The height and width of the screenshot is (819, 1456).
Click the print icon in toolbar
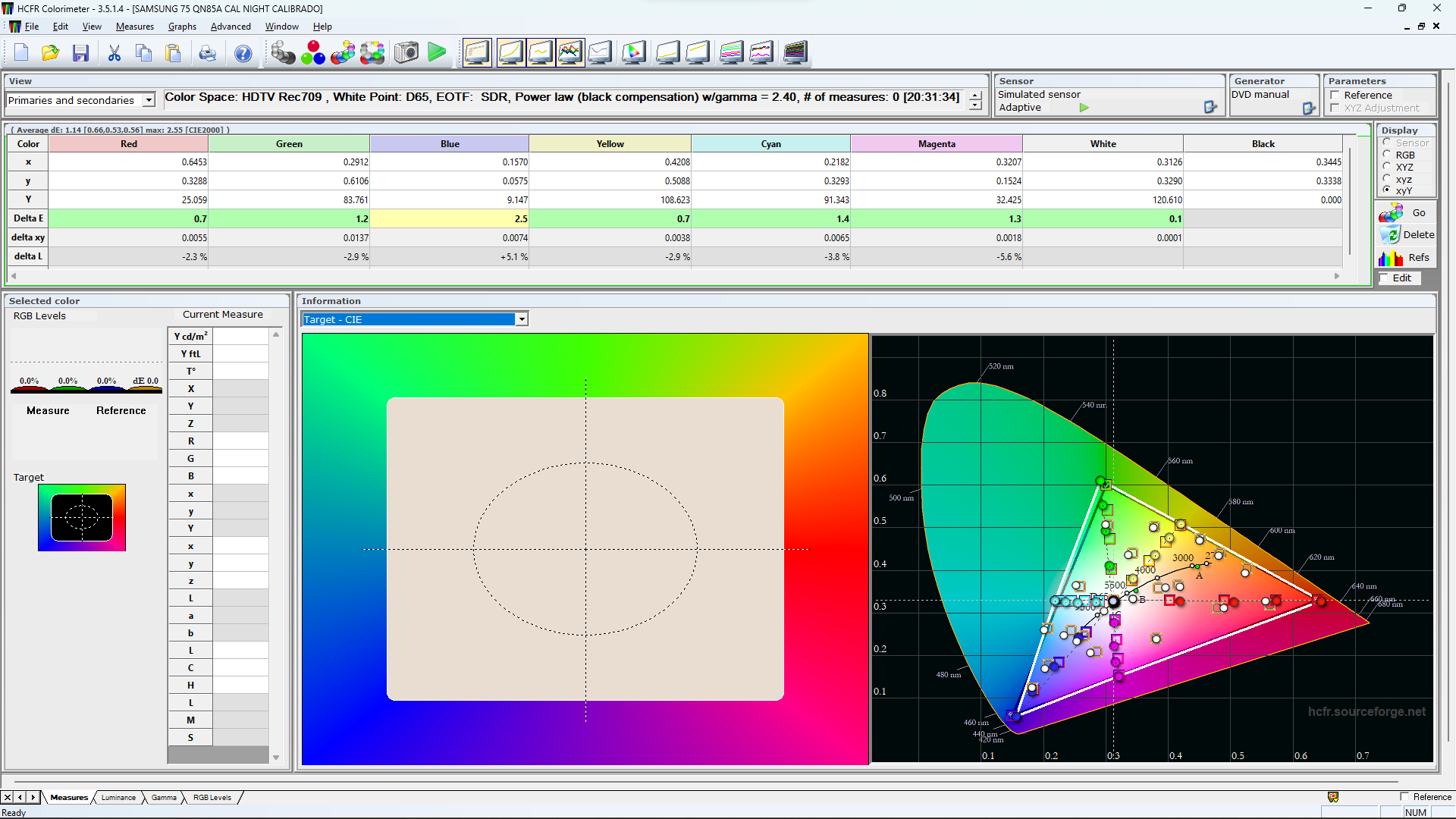click(x=207, y=53)
